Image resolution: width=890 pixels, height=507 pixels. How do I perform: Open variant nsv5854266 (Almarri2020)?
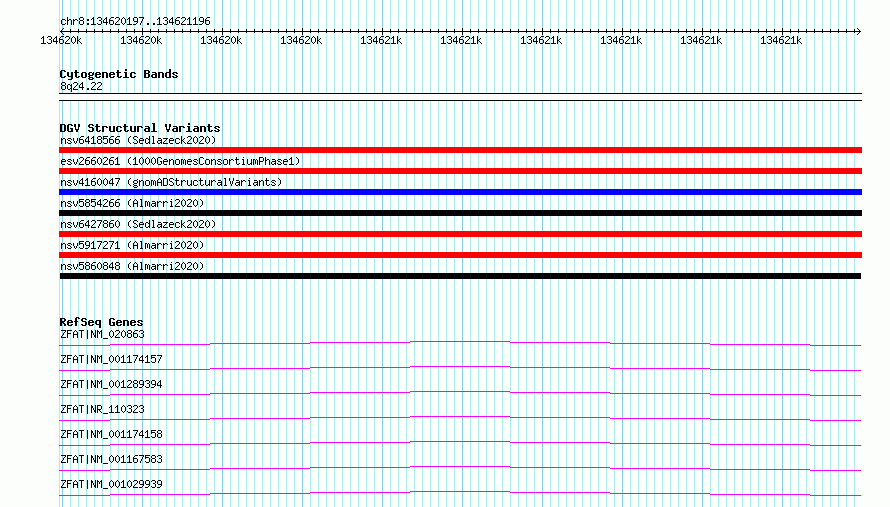coord(132,203)
